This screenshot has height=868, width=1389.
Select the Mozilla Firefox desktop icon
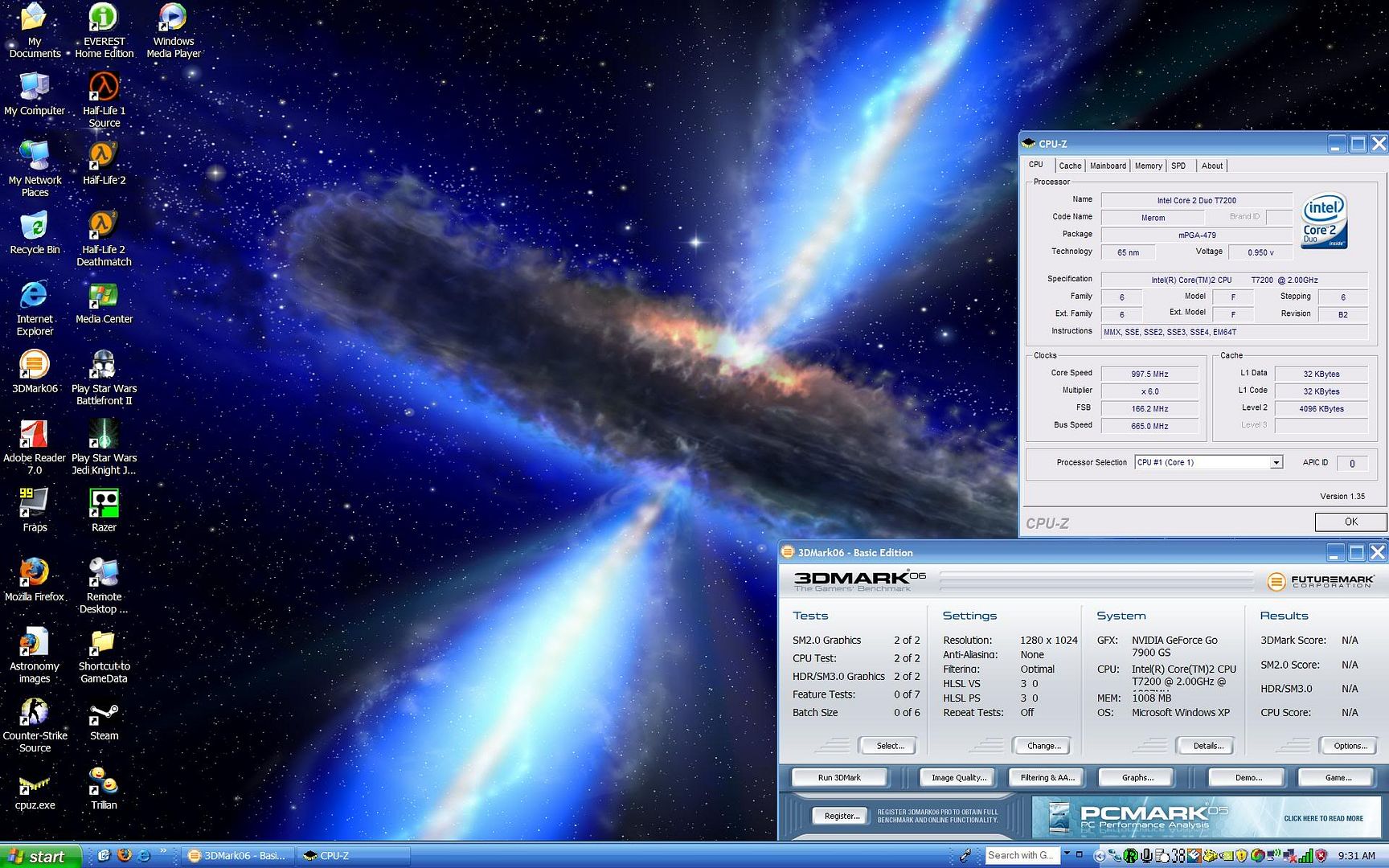(35, 579)
